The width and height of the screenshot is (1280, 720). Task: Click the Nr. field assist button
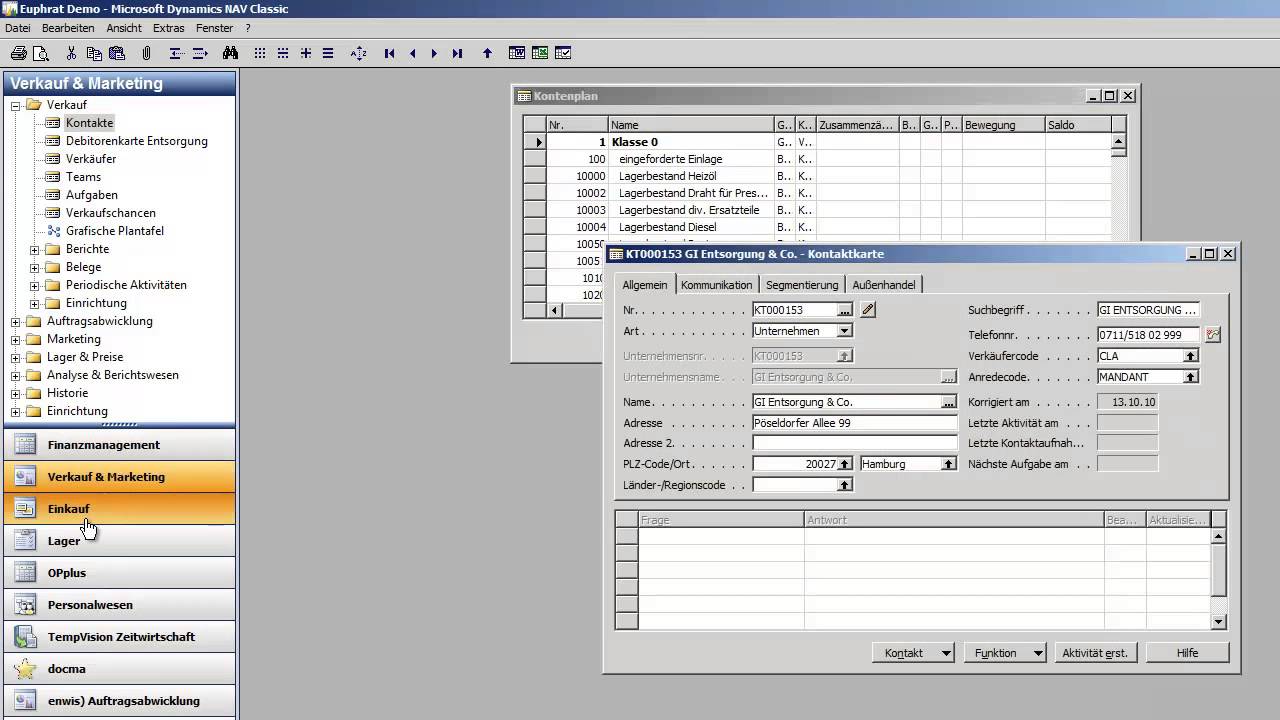[845, 310]
